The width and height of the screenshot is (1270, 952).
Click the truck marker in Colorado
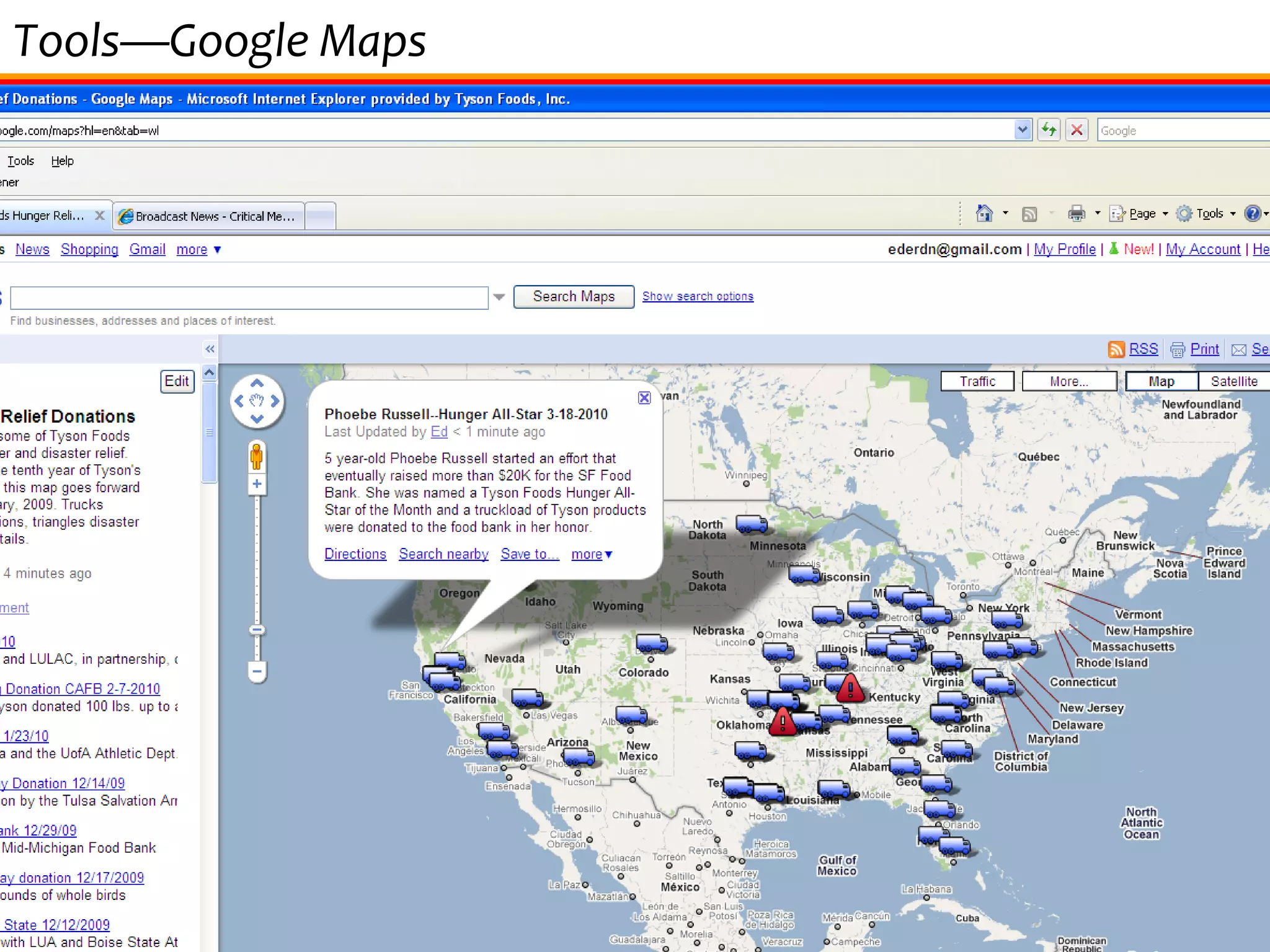coord(652,643)
